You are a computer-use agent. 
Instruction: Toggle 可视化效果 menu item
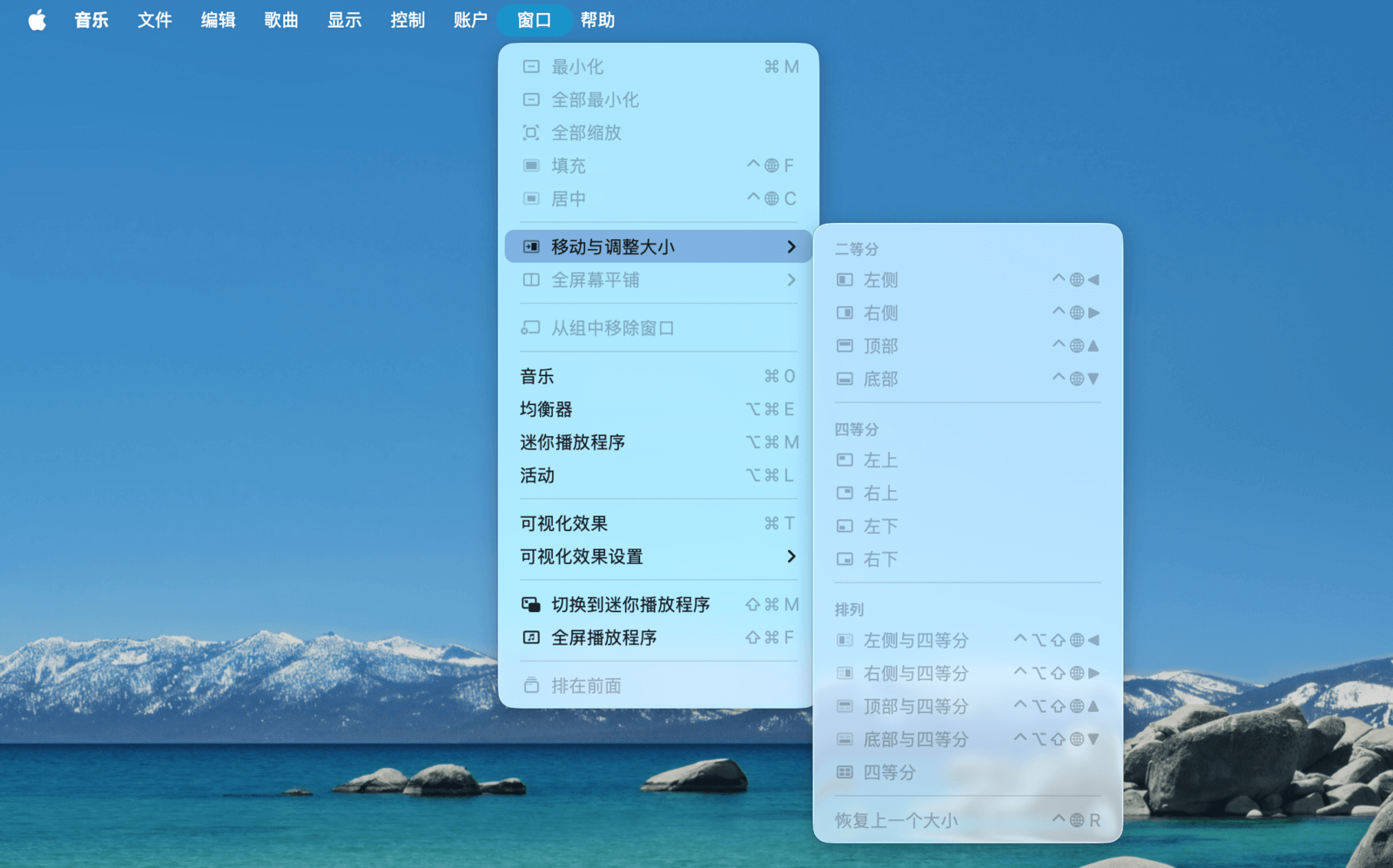pos(563,523)
